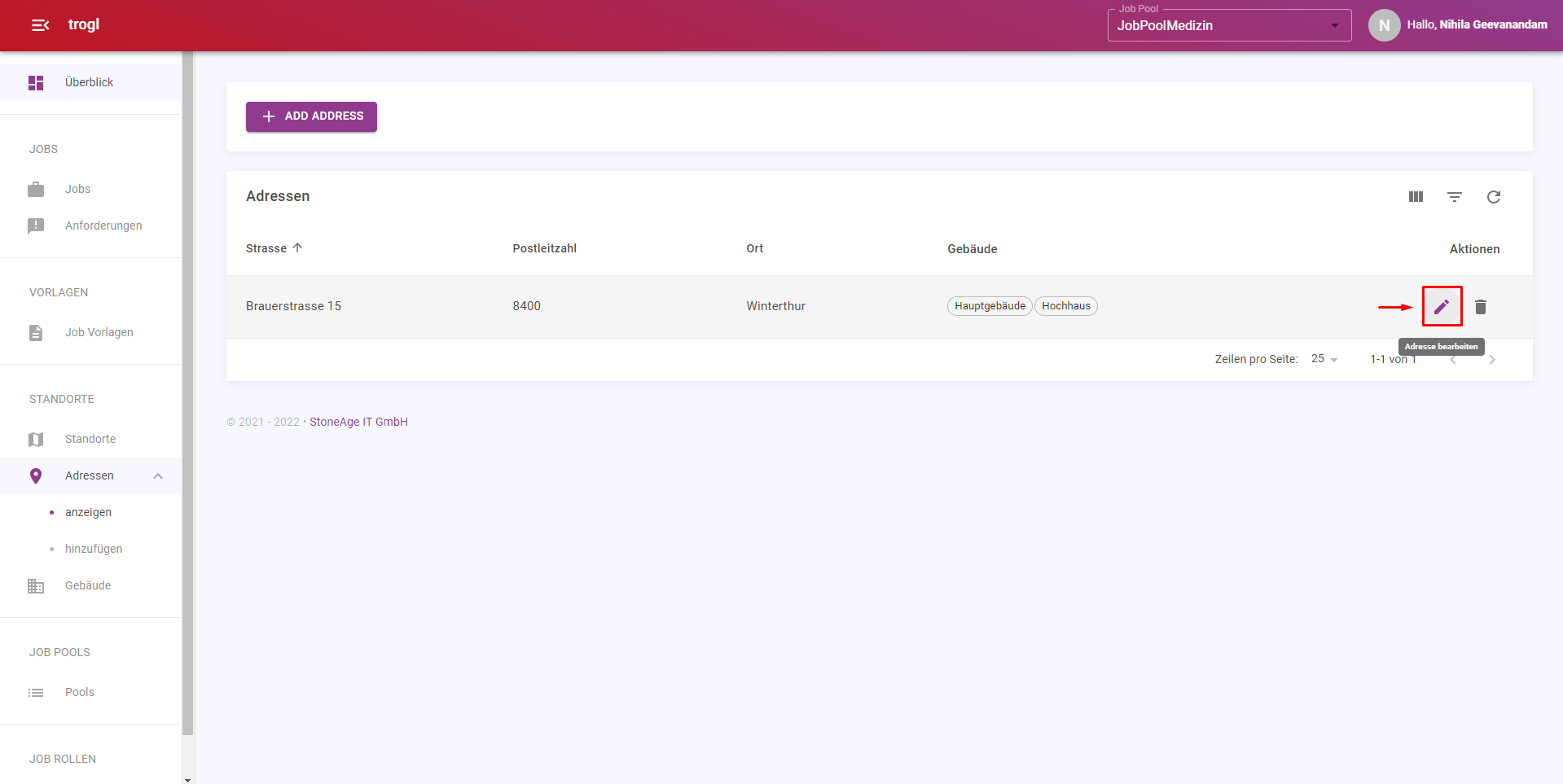This screenshot has height=784, width=1563.
Task: Go to the previous page of addresses
Action: coord(1453,360)
